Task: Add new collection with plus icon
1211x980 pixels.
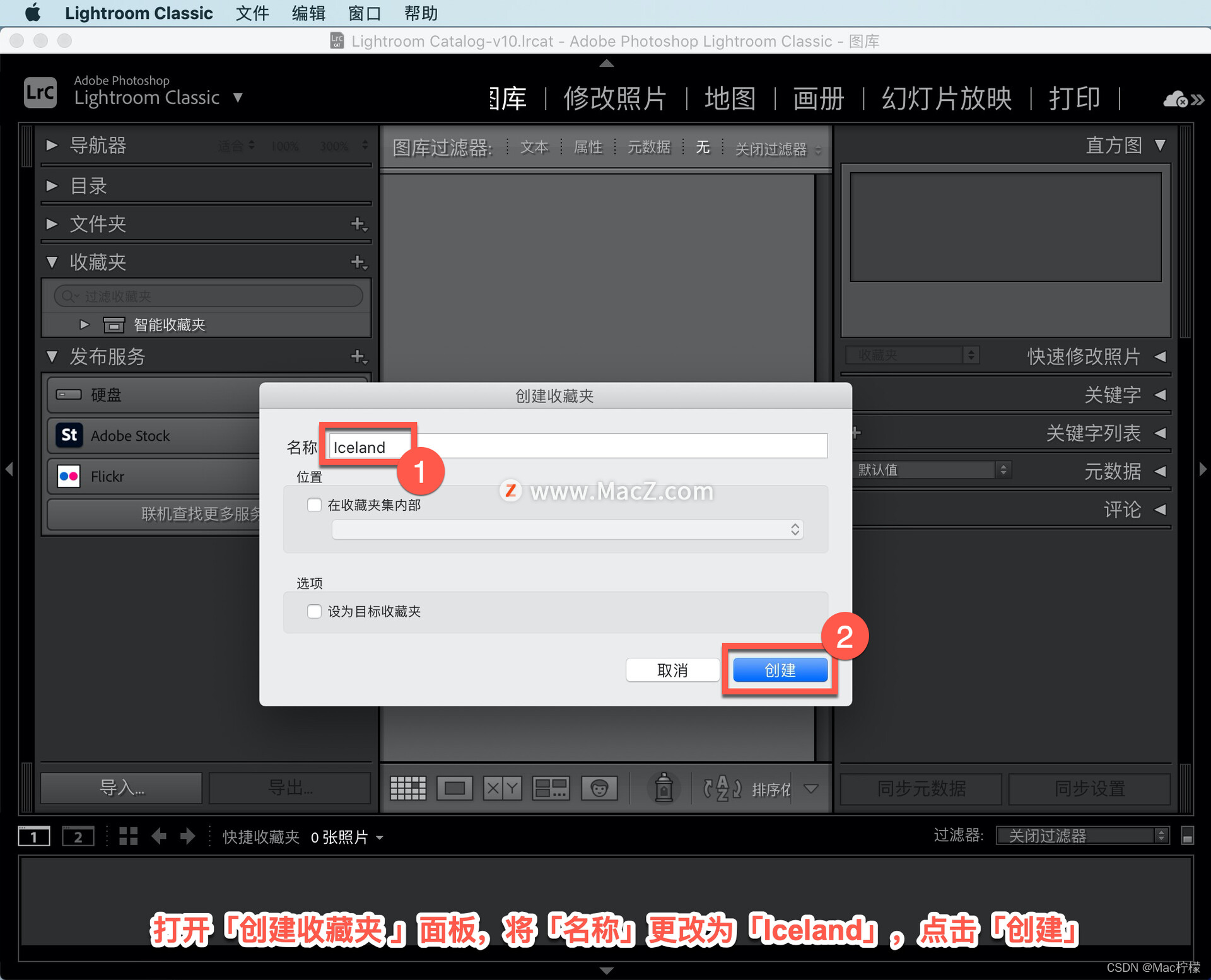Action: [x=358, y=262]
